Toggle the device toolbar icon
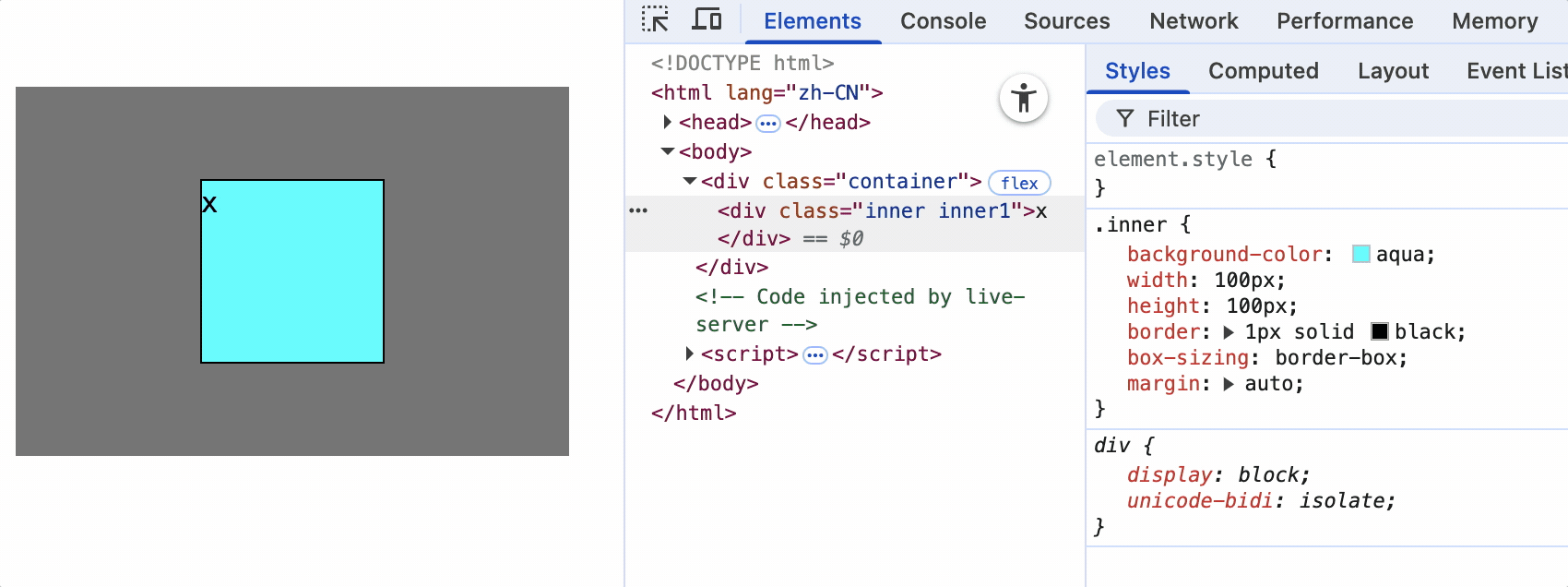The width and height of the screenshot is (1568, 587). click(x=707, y=19)
